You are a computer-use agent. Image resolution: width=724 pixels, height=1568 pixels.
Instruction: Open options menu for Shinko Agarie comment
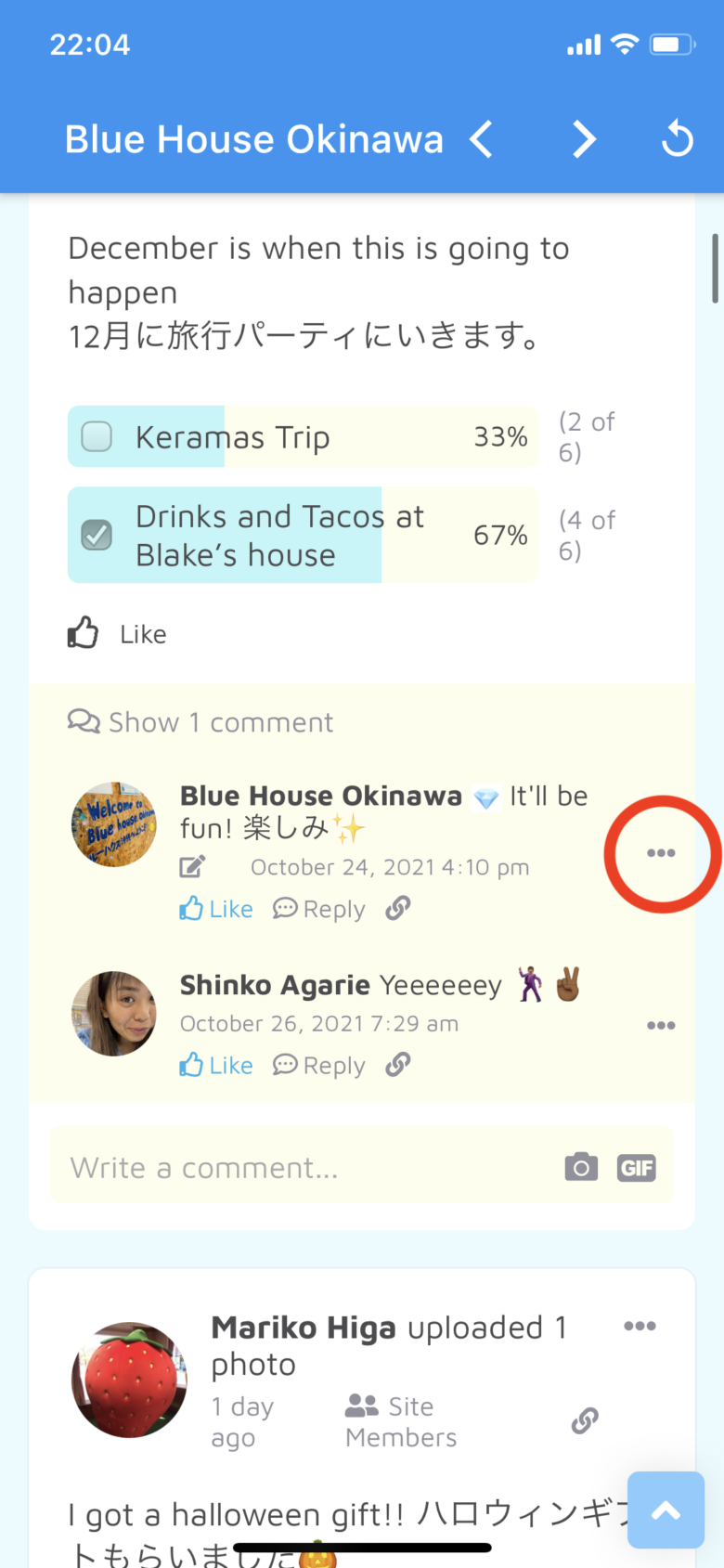pyautogui.click(x=661, y=1025)
